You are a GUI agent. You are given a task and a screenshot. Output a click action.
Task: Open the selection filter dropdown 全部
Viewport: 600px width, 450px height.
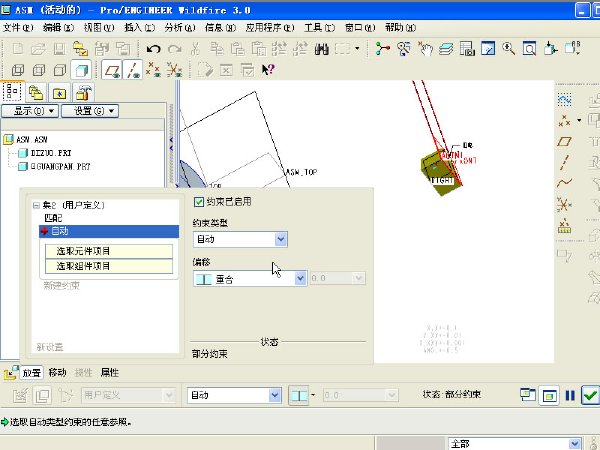click(x=515, y=444)
